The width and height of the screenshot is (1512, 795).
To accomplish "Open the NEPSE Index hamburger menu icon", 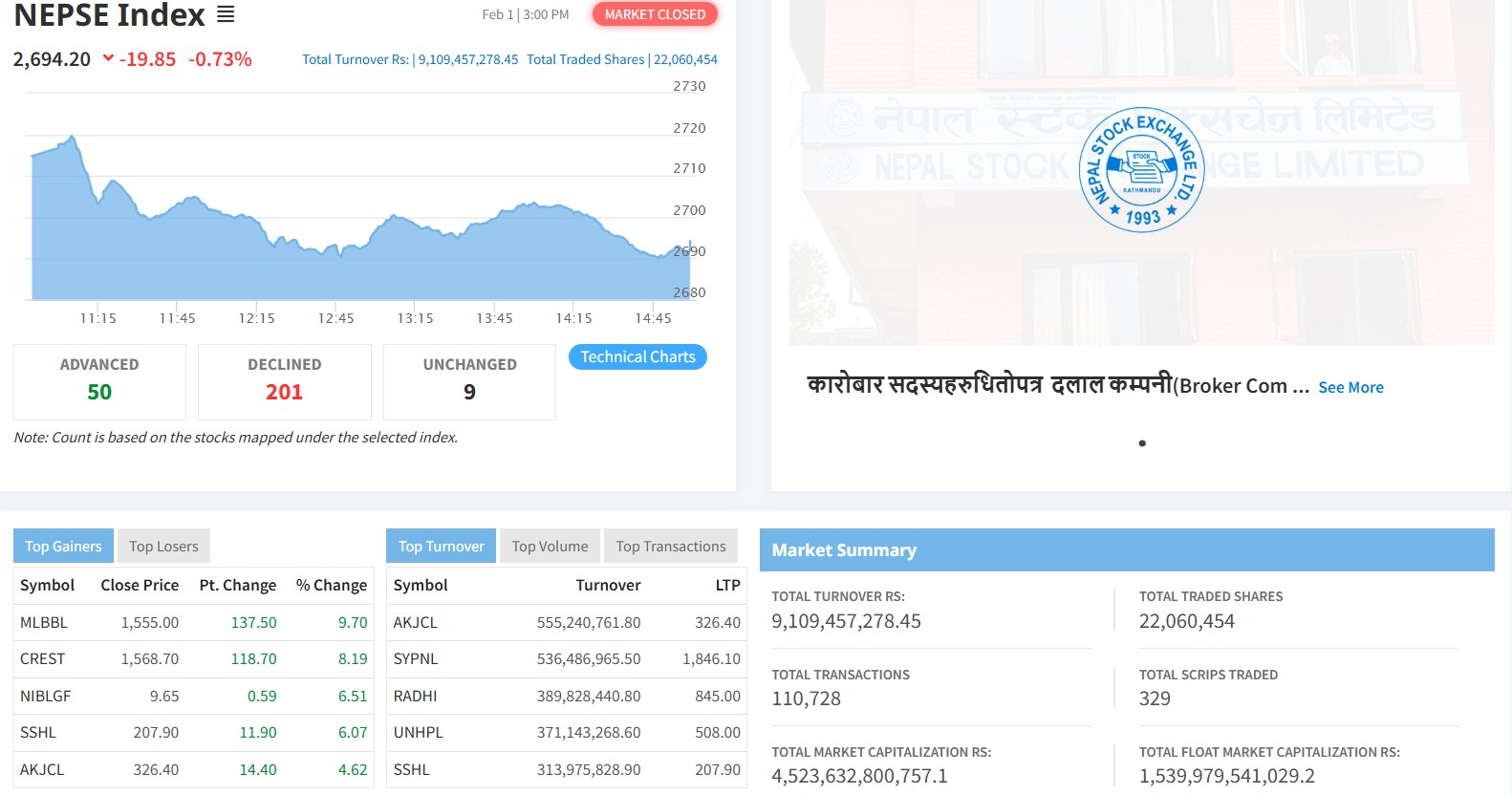I will (x=225, y=14).
